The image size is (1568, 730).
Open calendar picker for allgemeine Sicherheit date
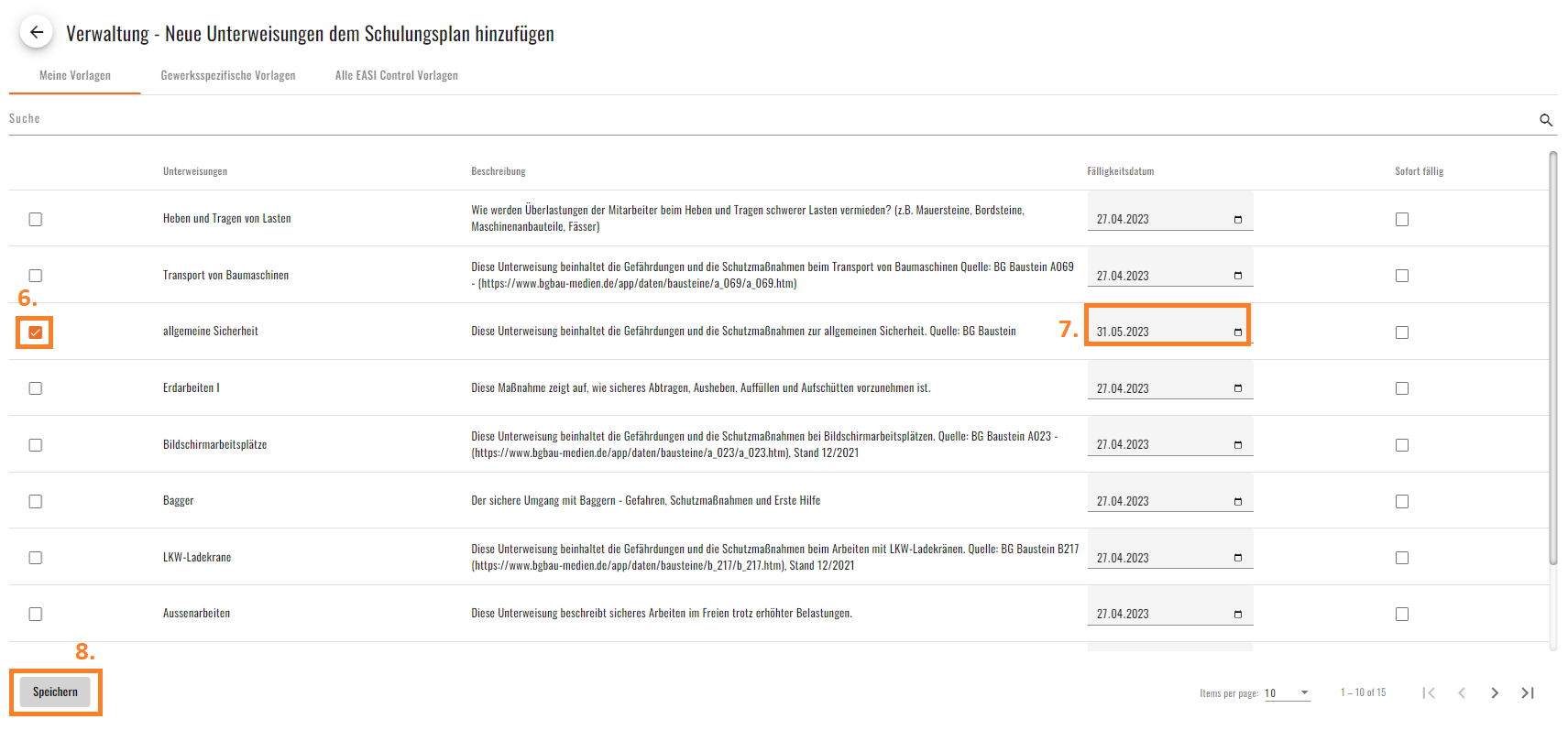point(1237,332)
